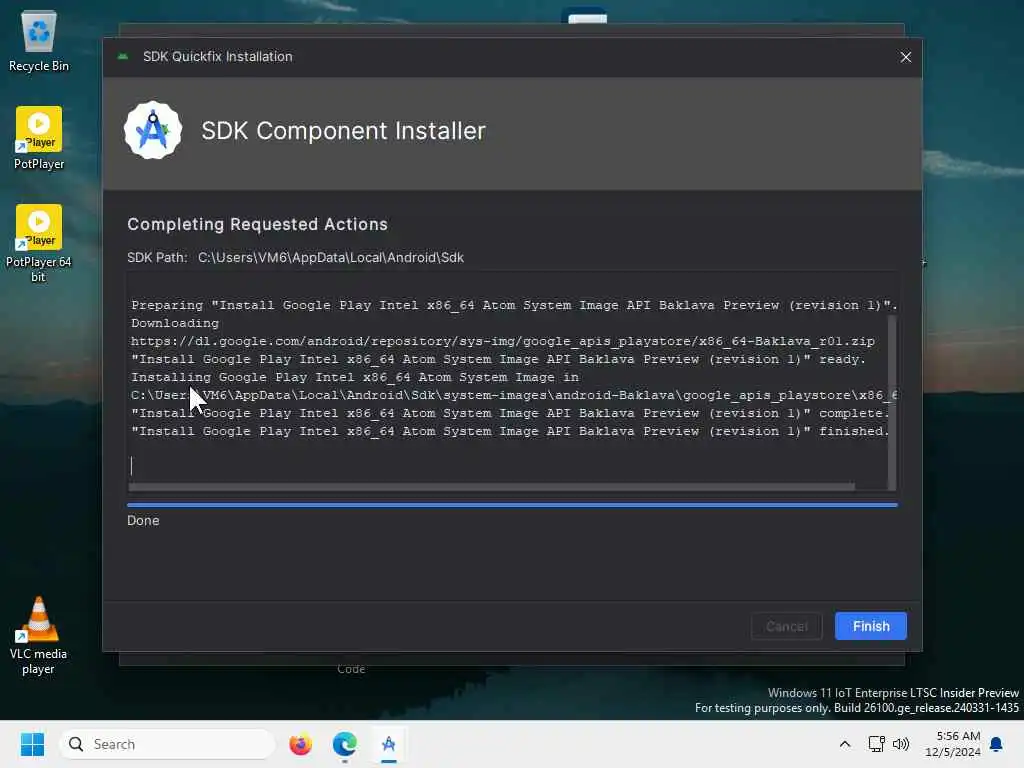Open the volume tray icon

tap(901, 744)
